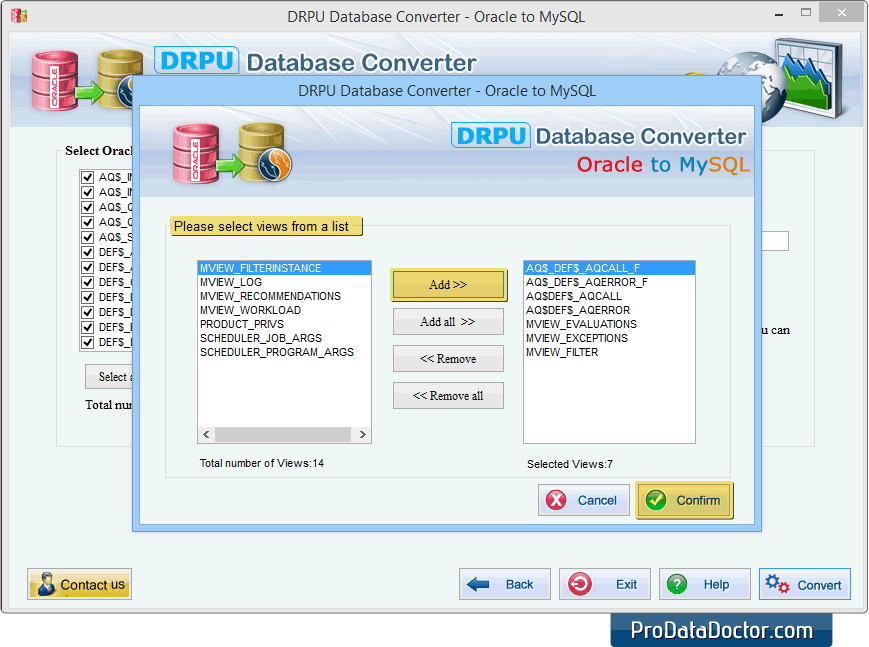869x647 pixels.
Task: Minimize the main Database Converter window
Action: [x=779, y=13]
